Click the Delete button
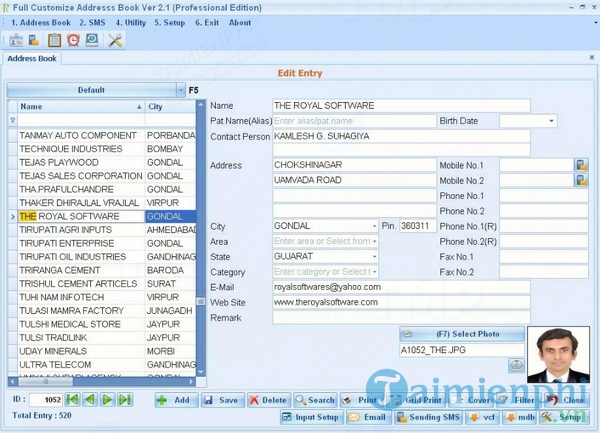 pos(269,400)
